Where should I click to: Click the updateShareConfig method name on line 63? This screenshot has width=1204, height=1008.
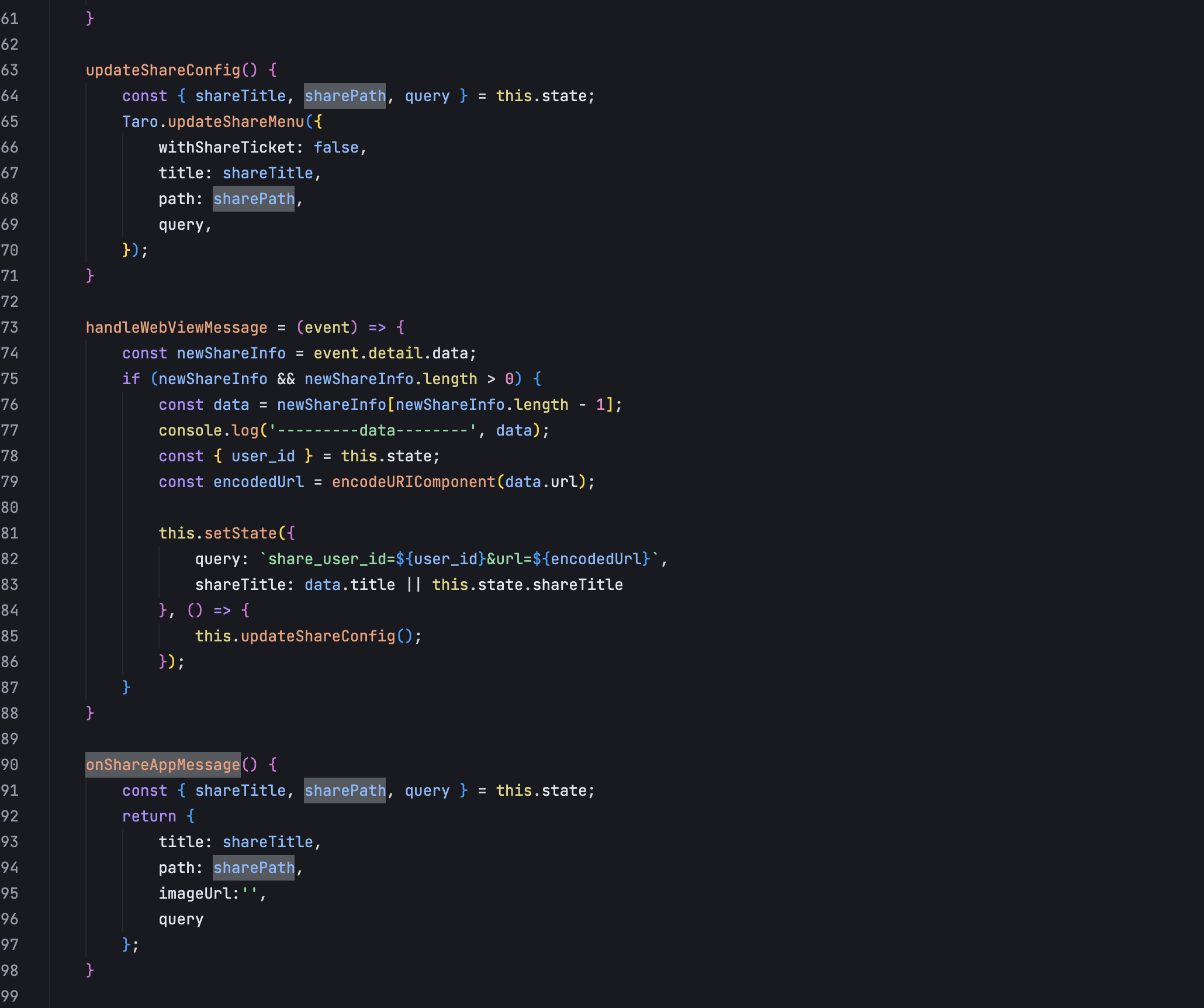coord(163,70)
